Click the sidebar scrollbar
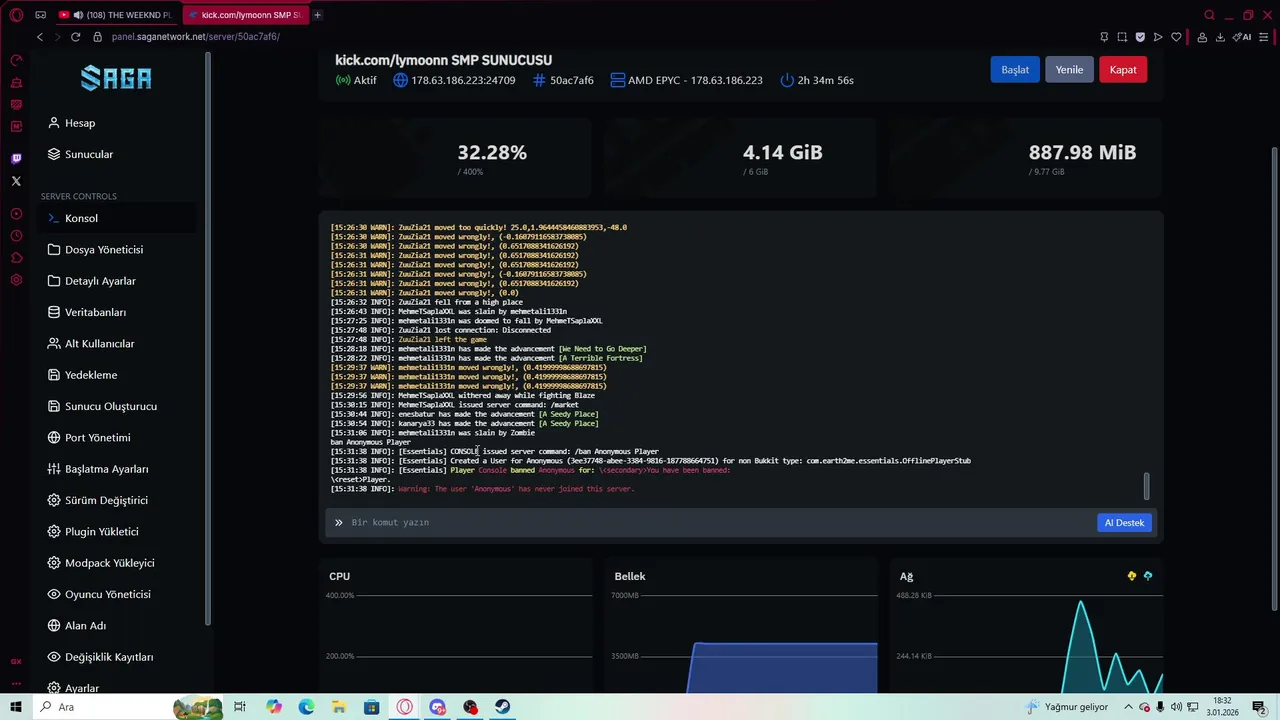The image size is (1280, 720). (208, 338)
